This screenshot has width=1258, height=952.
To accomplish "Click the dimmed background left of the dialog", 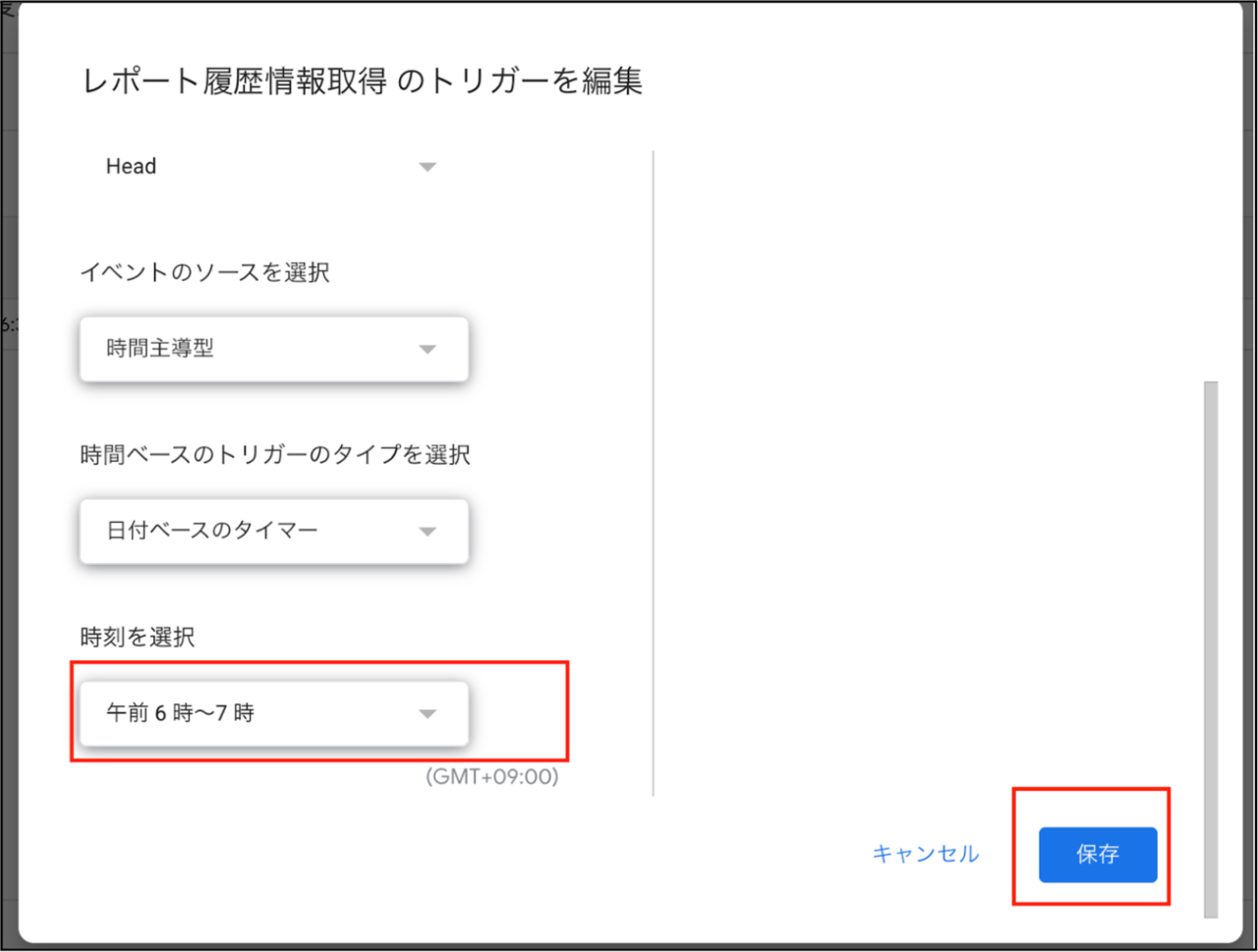I will point(8,491).
